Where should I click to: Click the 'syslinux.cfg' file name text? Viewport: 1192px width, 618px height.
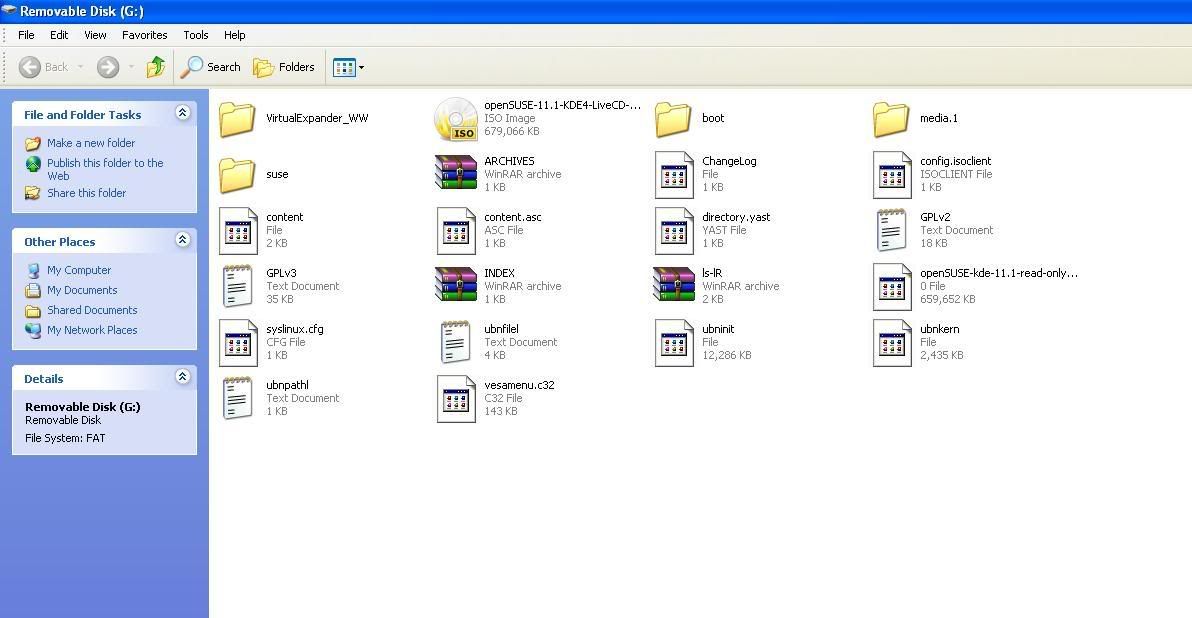click(295, 329)
